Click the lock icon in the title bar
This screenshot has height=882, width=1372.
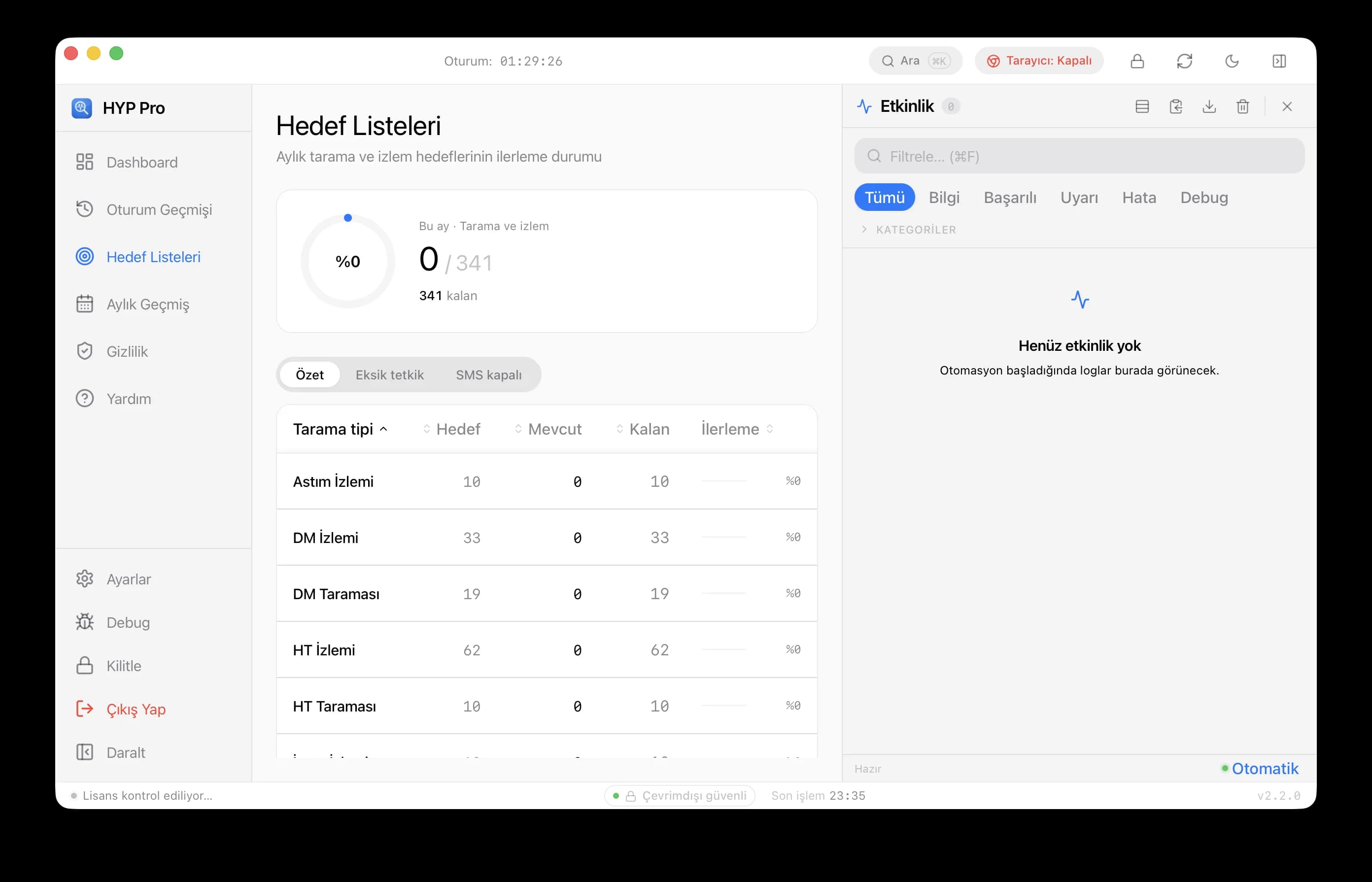(1137, 61)
